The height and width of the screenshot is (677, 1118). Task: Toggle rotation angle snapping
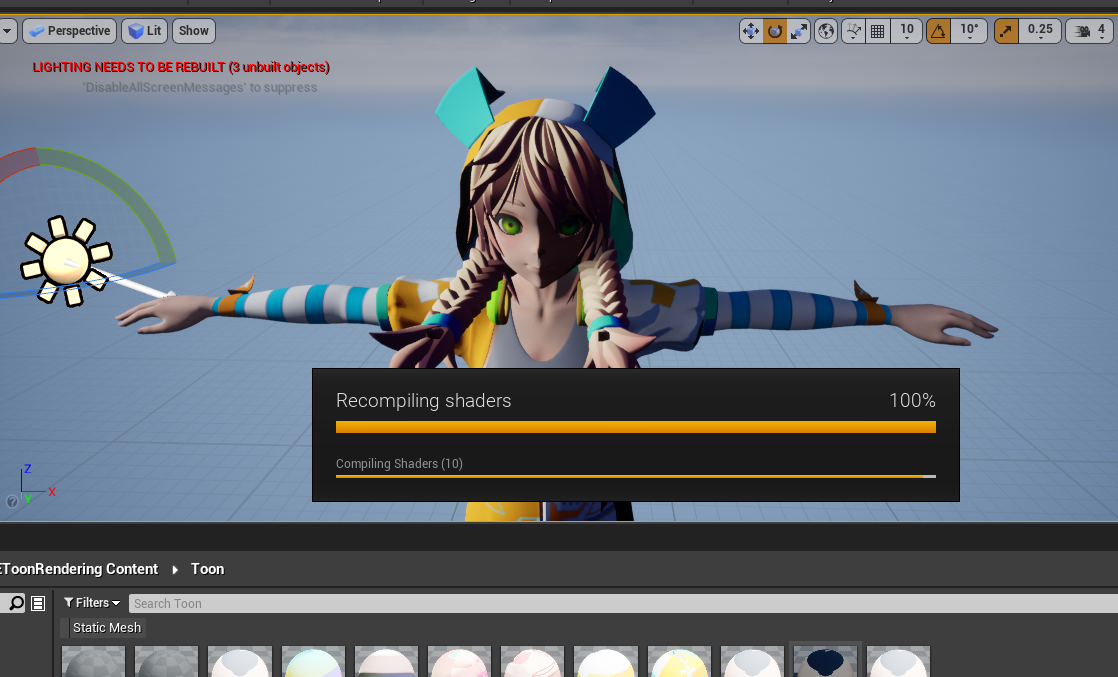click(x=938, y=31)
